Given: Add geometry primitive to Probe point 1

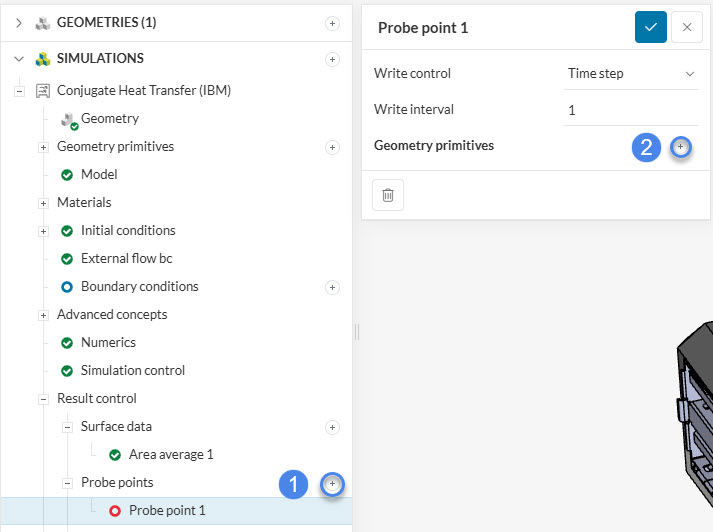Looking at the screenshot, I should [680, 147].
